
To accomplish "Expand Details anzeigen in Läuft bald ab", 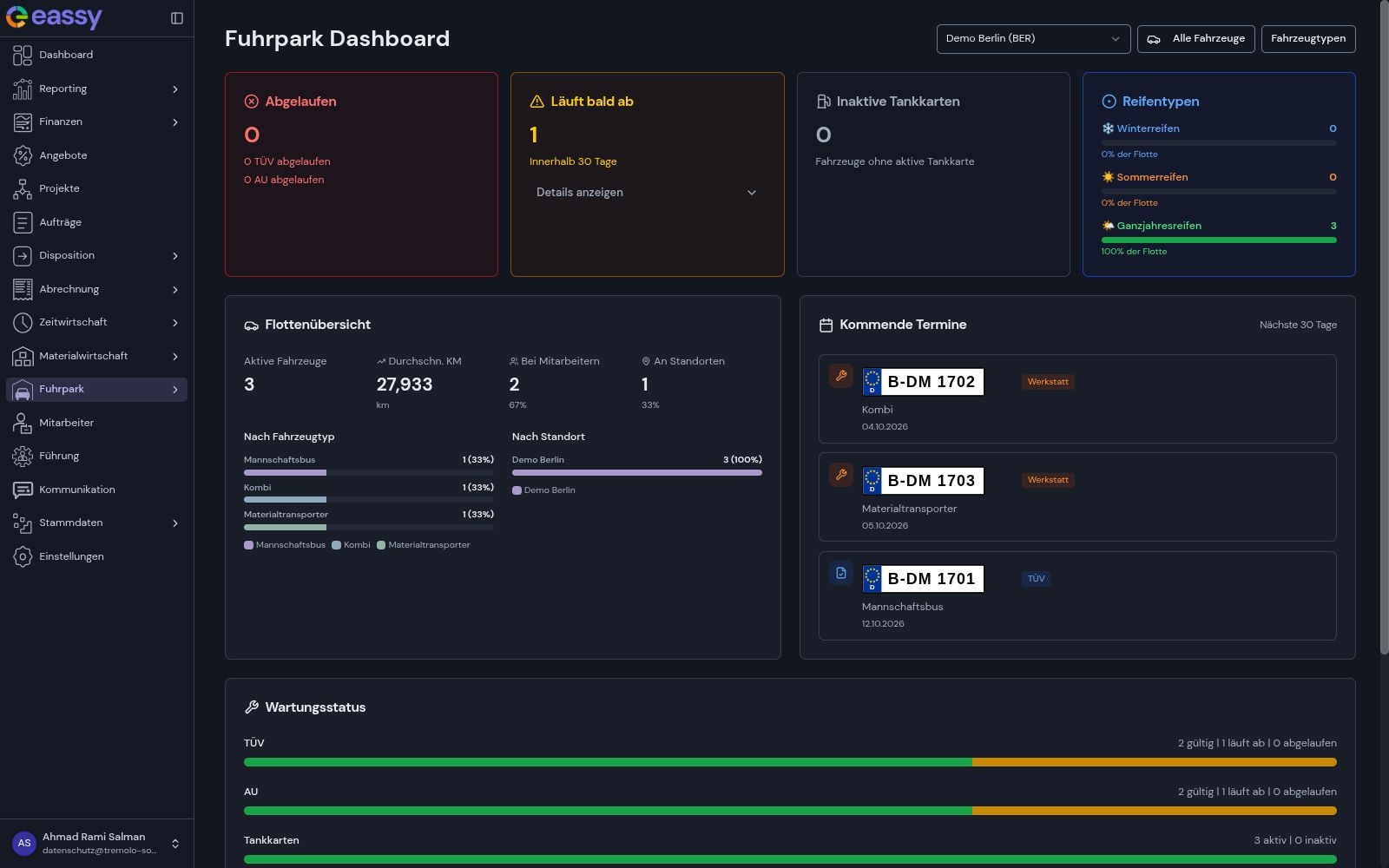I will [647, 193].
